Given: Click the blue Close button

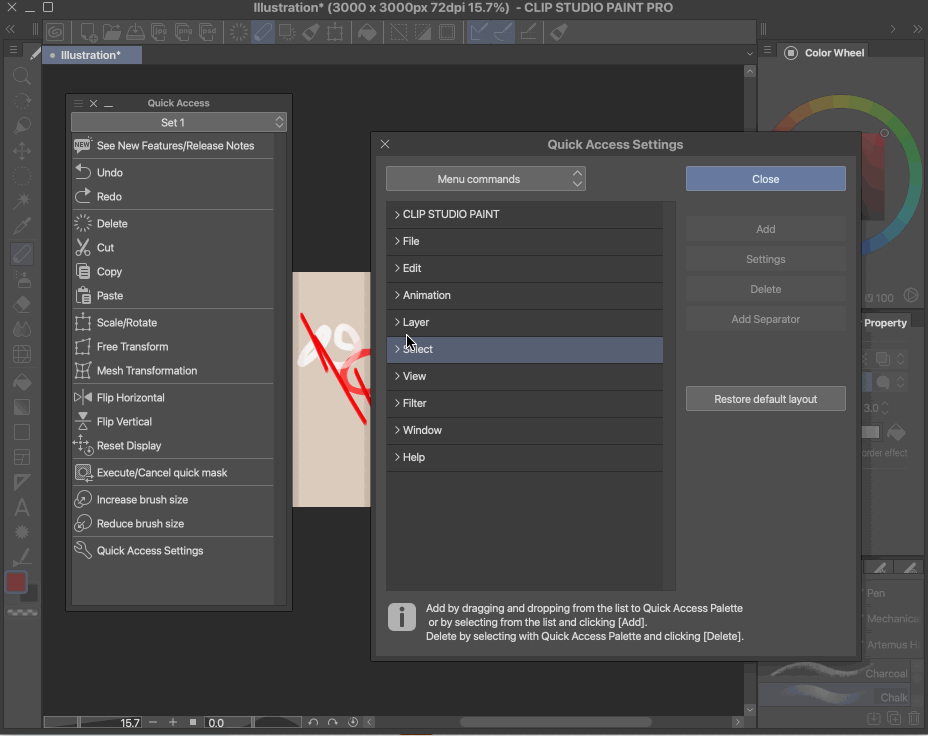Looking at the screenshot, I should point(765,179).
